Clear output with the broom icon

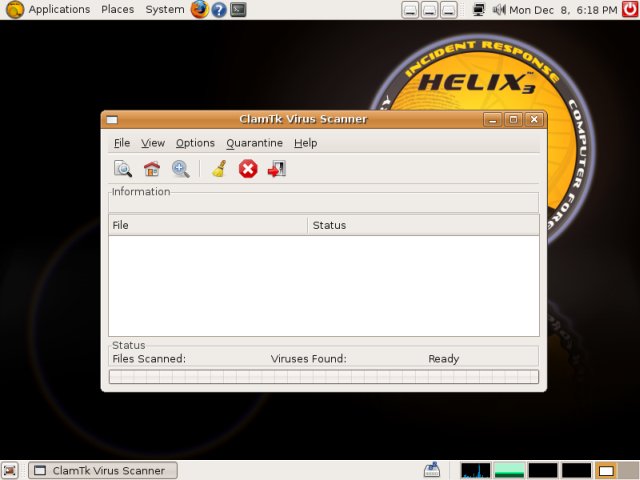click(219, 169)
